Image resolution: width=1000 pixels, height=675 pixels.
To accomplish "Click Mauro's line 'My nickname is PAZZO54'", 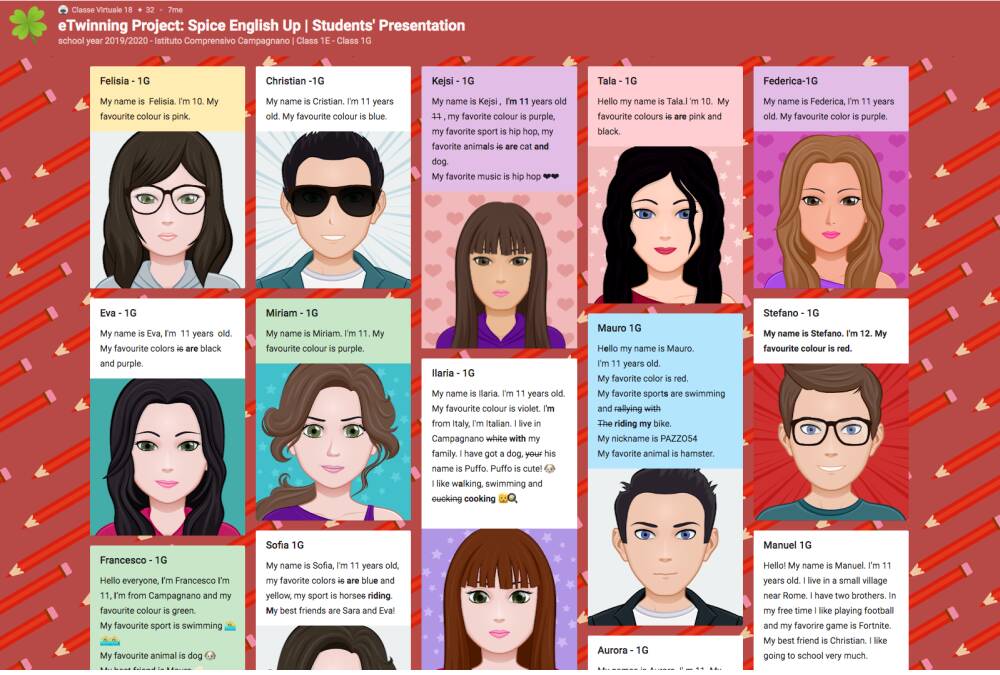I will (x=647, y=439).
